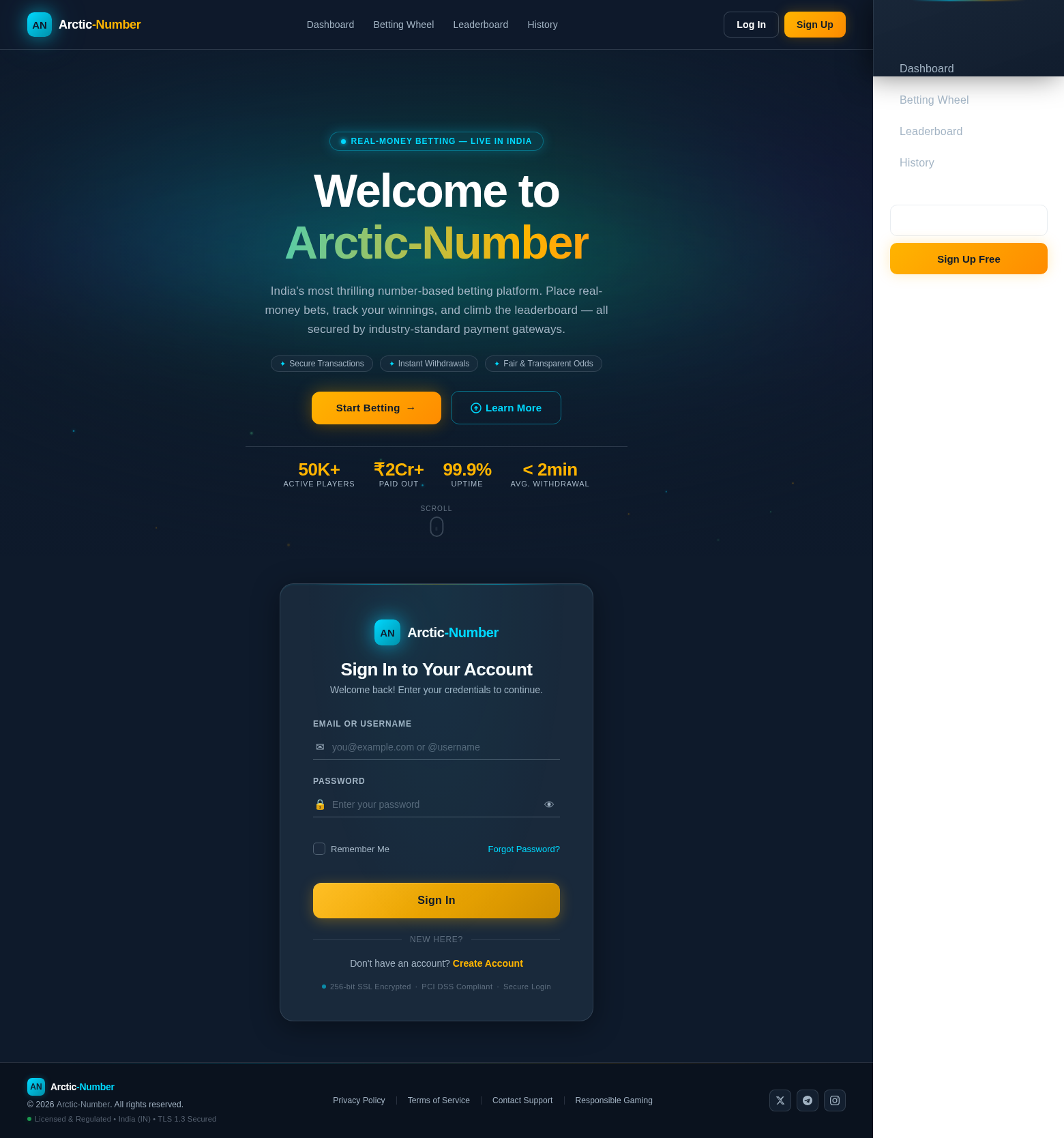Open the Privacy Policy footer link

click(x=359, y=1100)
